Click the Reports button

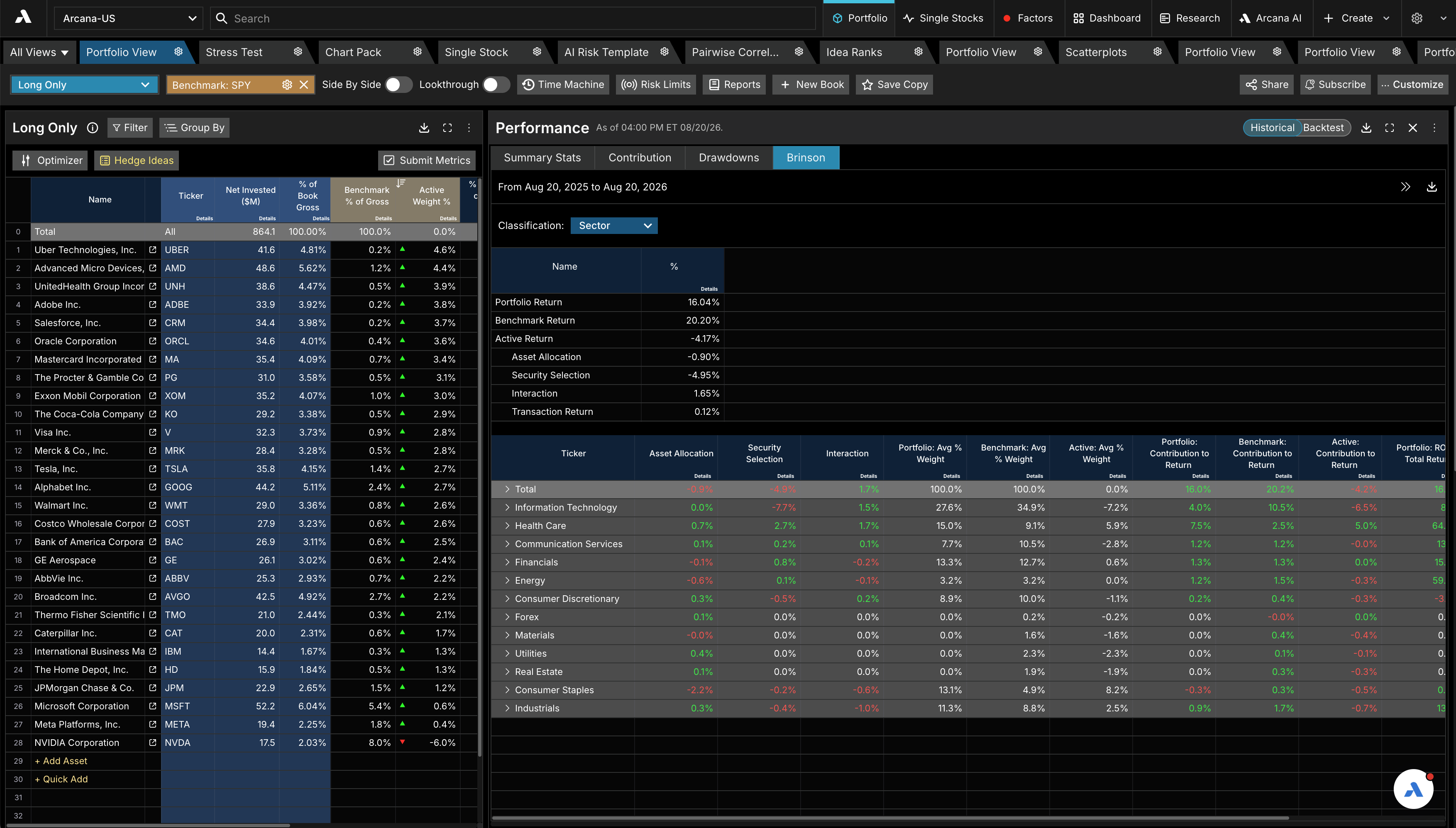click(734, 85)
